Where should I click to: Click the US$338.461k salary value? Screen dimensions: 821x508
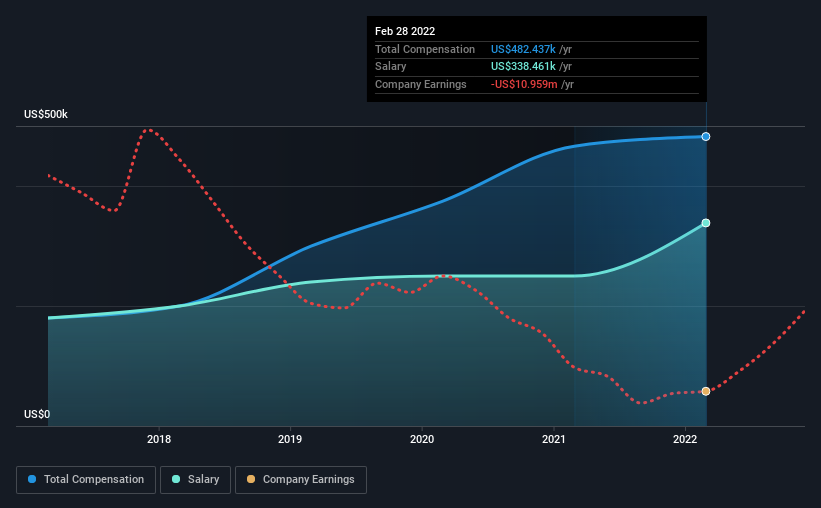523,67
